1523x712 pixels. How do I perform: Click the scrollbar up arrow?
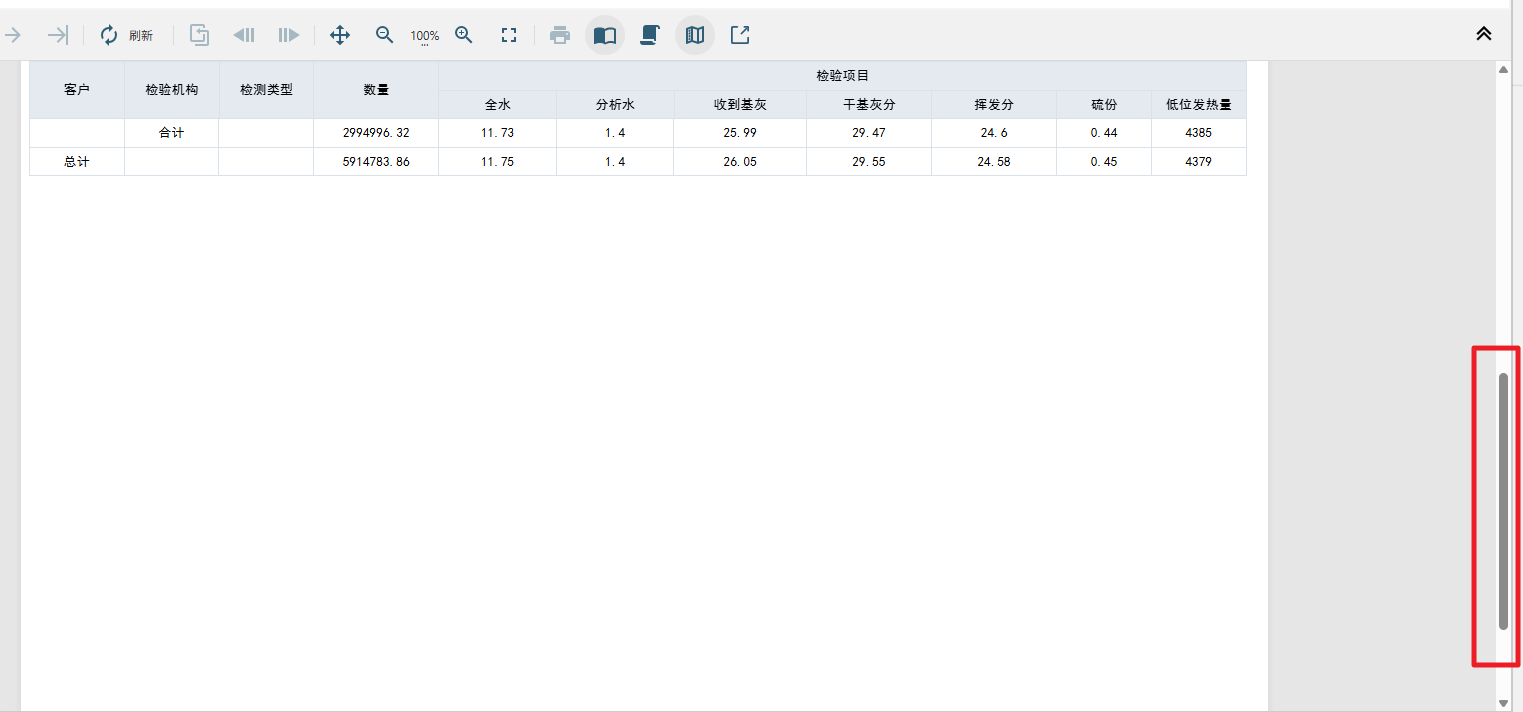click(1503, 70)
